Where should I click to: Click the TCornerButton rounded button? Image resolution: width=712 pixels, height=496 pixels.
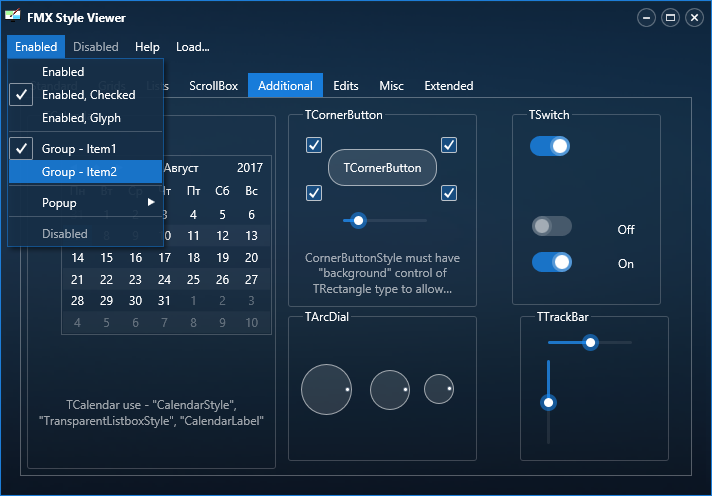382,168
